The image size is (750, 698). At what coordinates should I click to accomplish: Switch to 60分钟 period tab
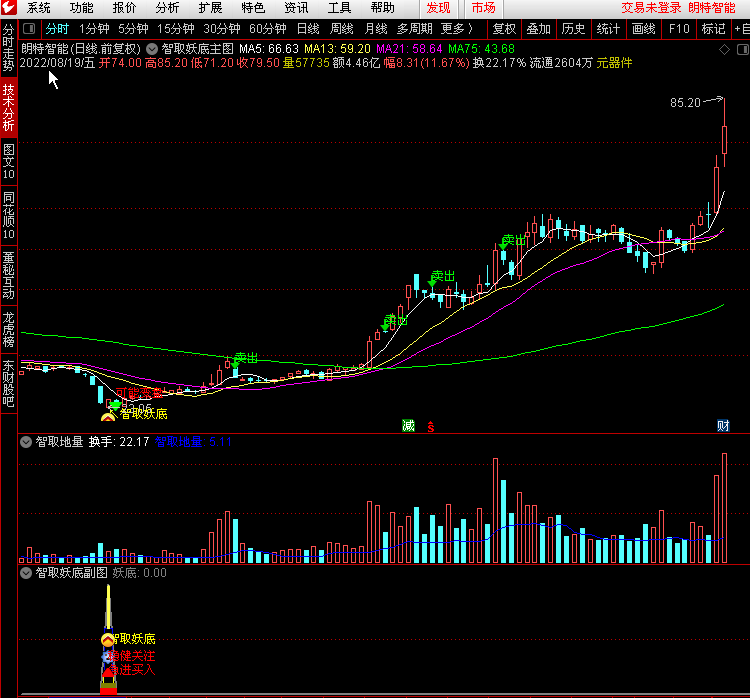(x=267, y=29)
